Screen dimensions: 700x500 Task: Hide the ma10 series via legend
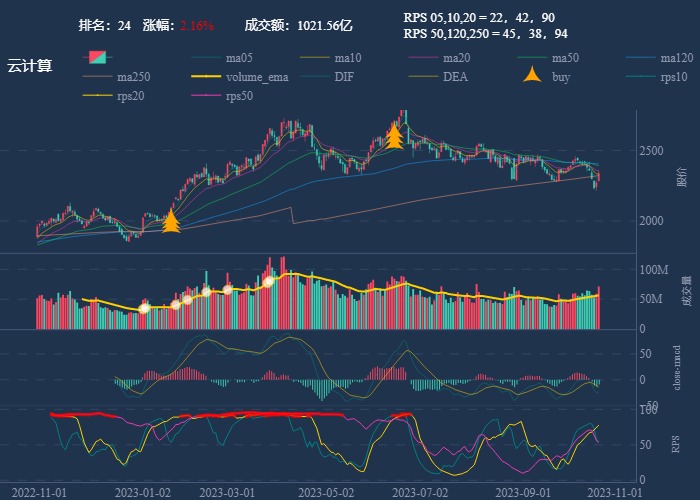point(349,58)
